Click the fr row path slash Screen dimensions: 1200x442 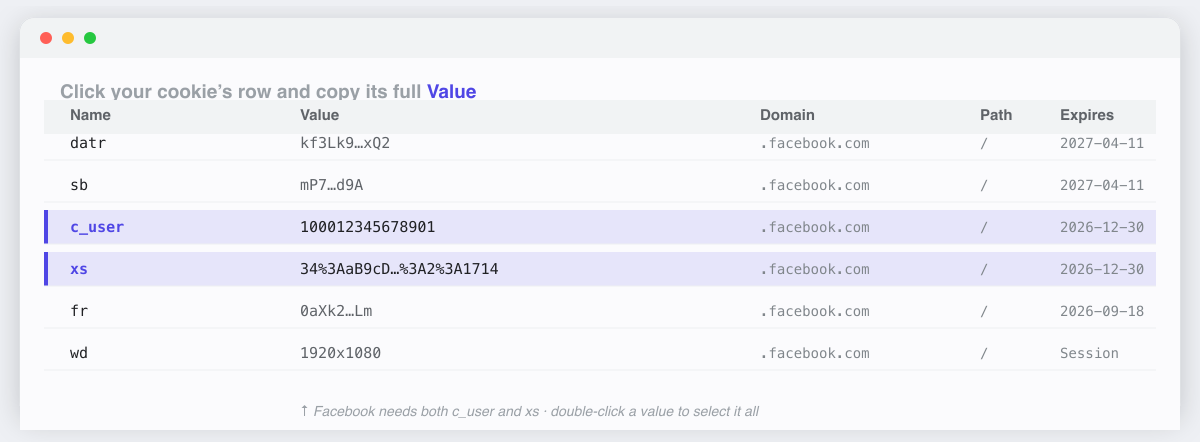pos(984,311)
